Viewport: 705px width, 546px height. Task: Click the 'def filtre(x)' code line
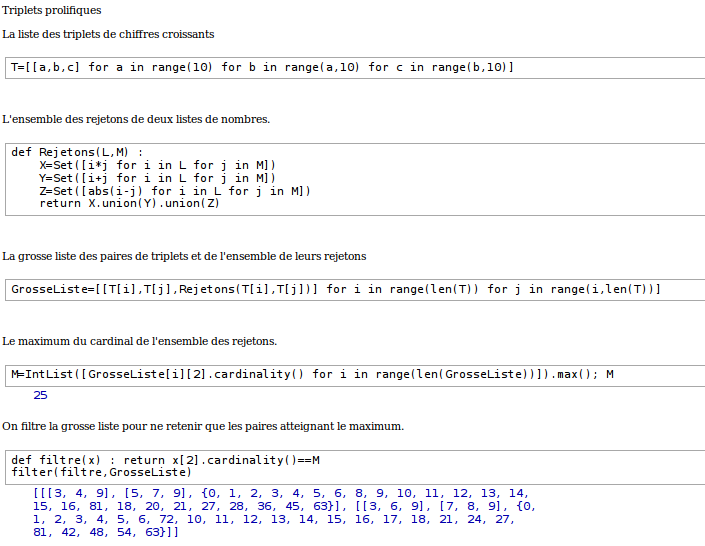pyautogui.click(x=165, y=459)
